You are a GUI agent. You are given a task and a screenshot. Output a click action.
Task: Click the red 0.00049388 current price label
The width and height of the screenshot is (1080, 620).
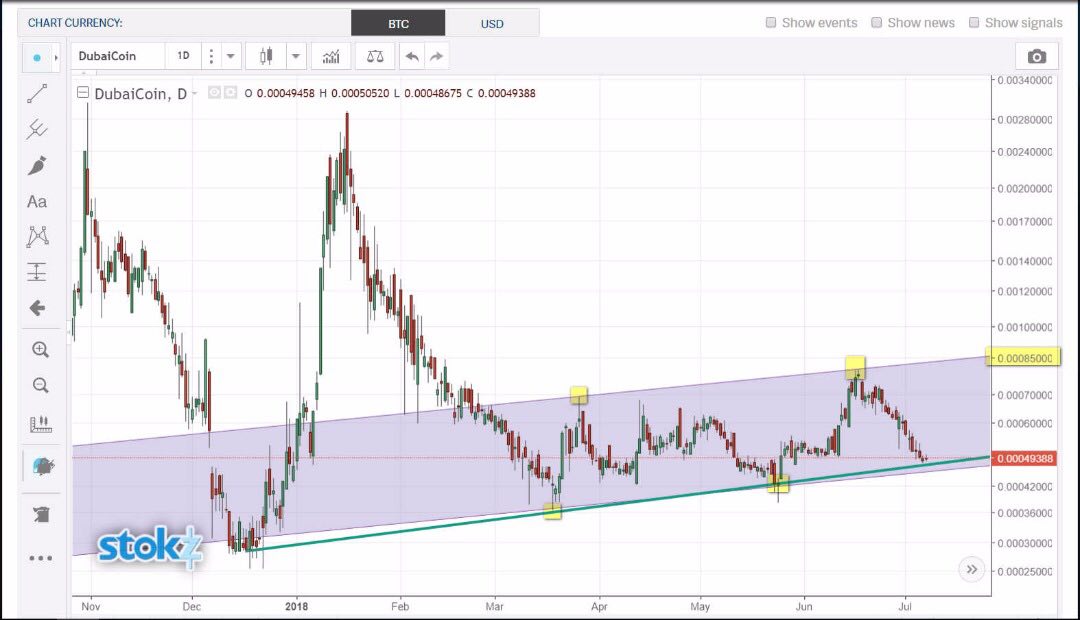pyautogui.click(x=1024, y=458)
